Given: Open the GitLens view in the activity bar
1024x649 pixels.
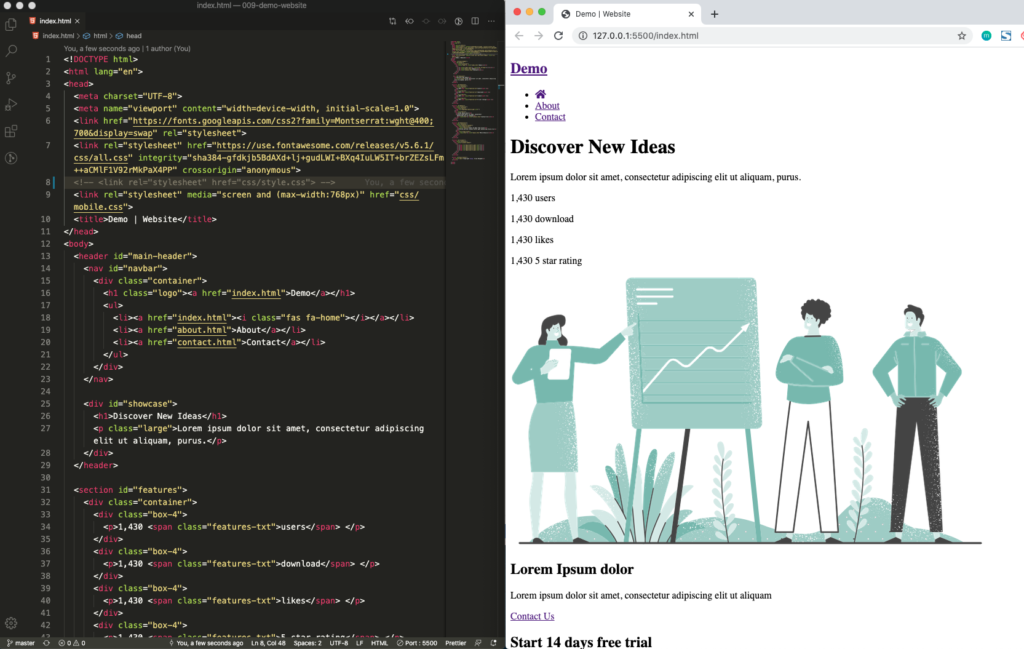Looking at the screenshot, I should point(11,158).
